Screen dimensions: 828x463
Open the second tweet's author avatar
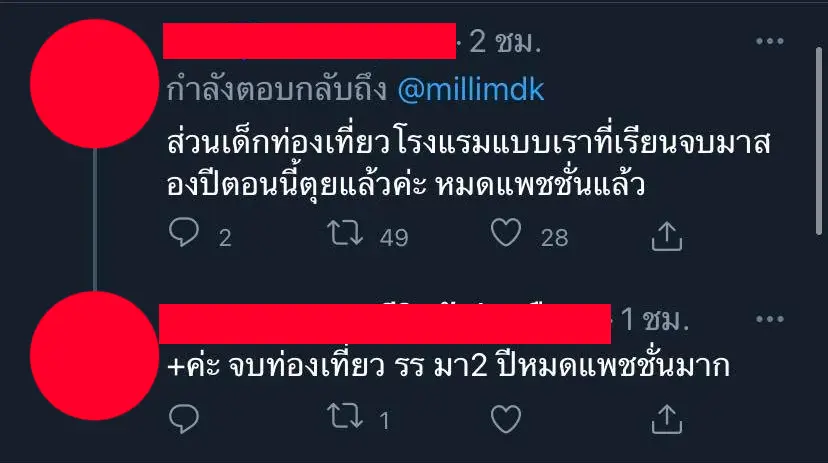point(95,356)
